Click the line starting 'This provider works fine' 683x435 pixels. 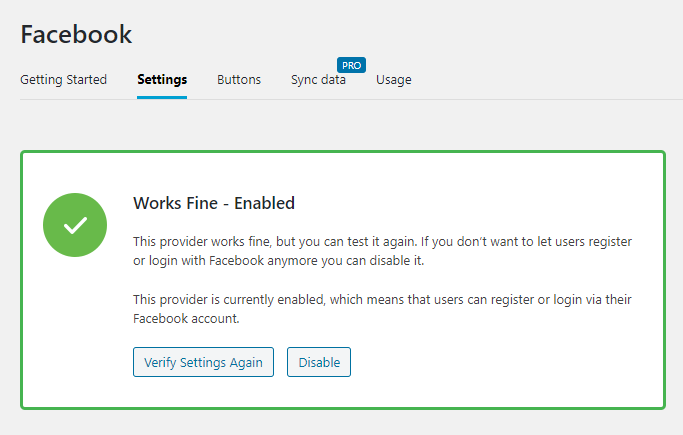[383, 242]
